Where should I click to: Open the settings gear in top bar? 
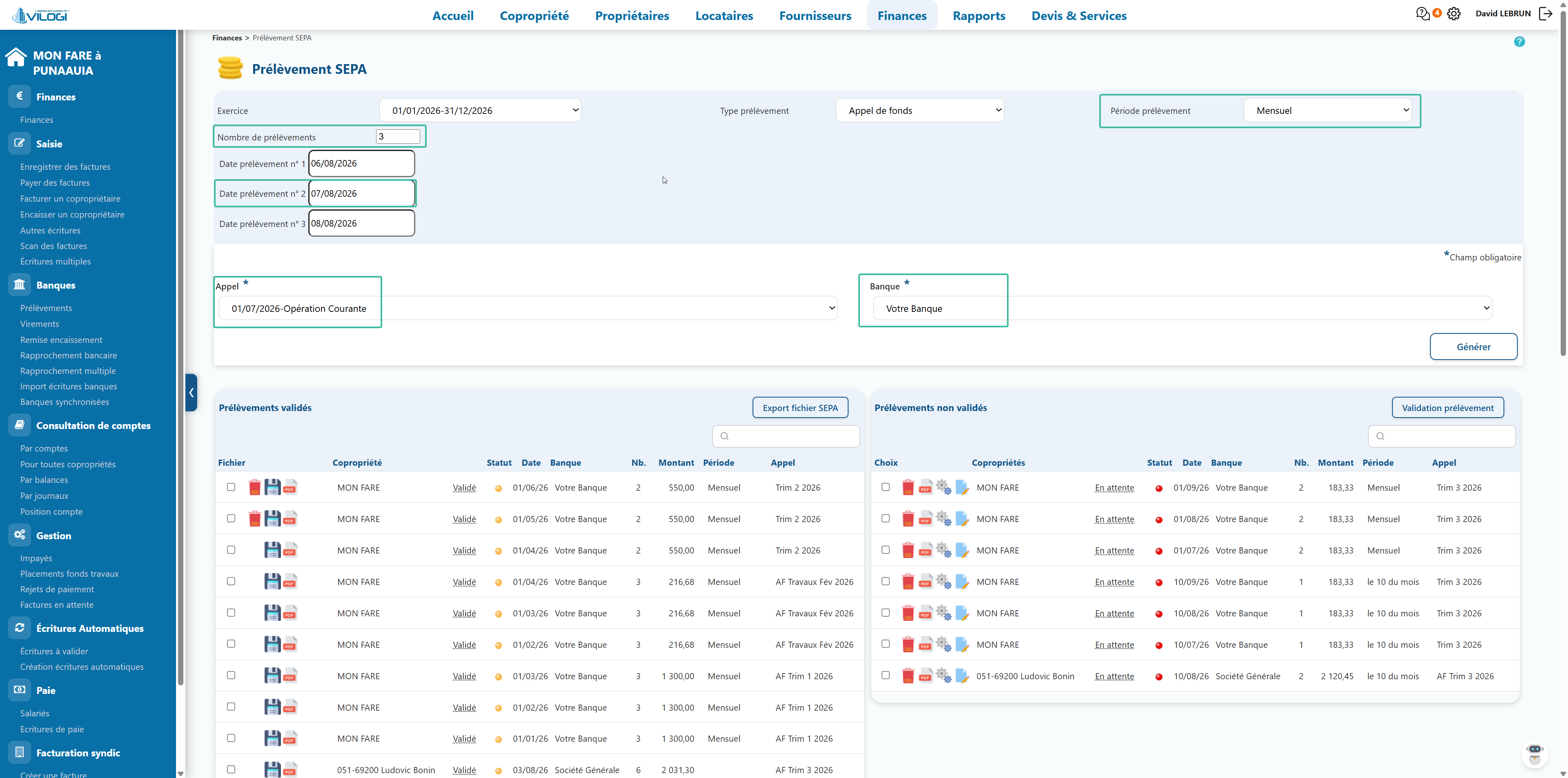click(1454, 13)
